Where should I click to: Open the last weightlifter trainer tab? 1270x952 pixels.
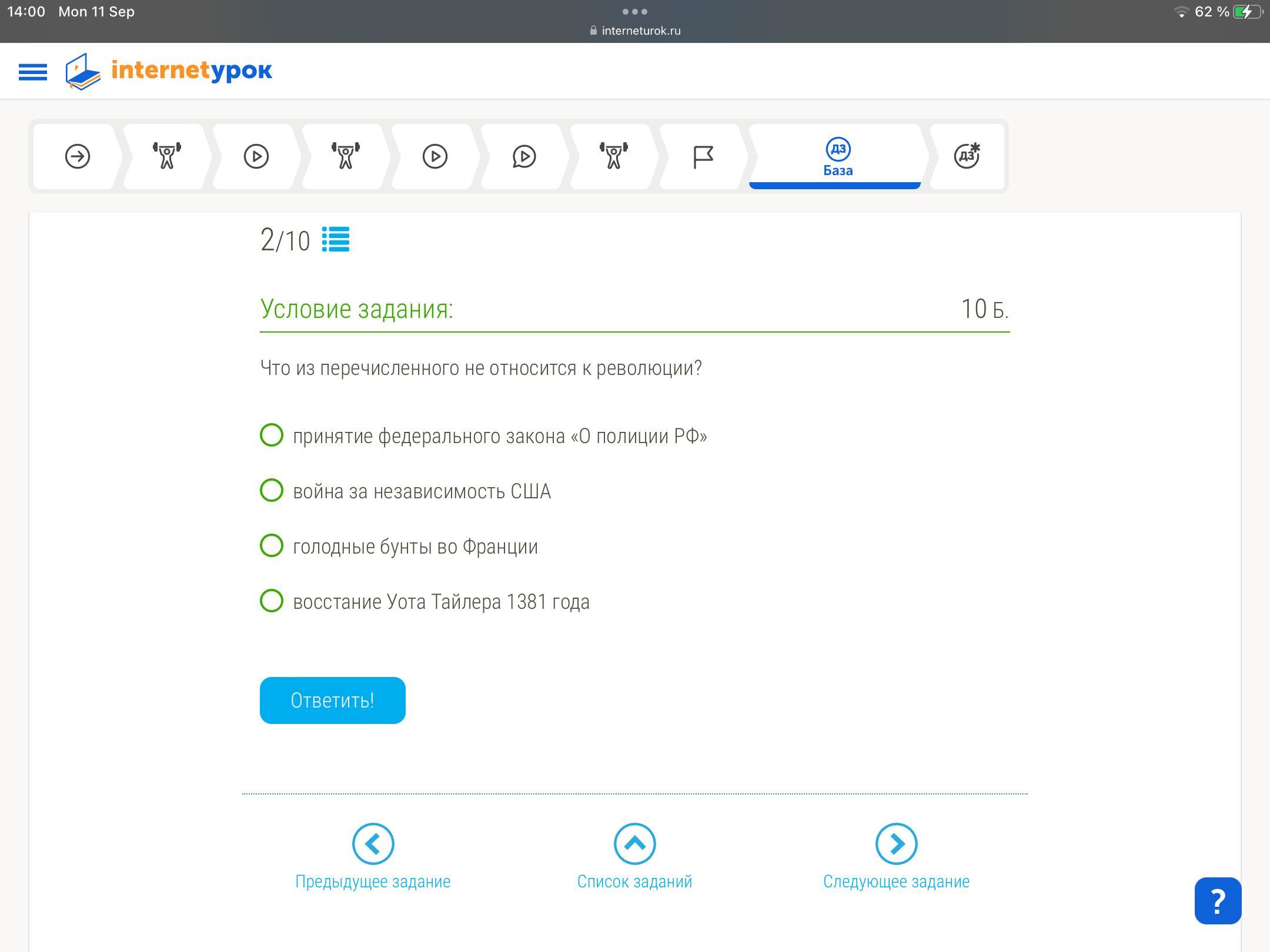click(x=614, y=156)
